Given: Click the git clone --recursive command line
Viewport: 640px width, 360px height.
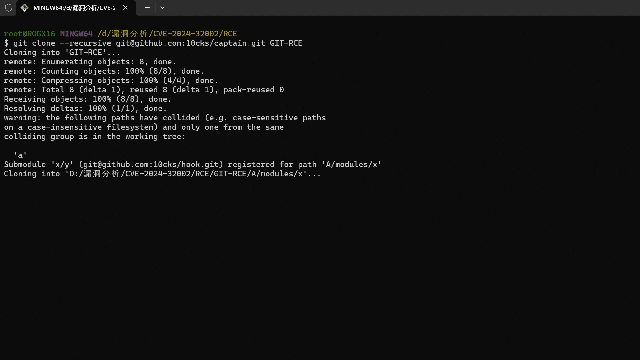Looking at the screenshot, I should (x=153, y=43).
